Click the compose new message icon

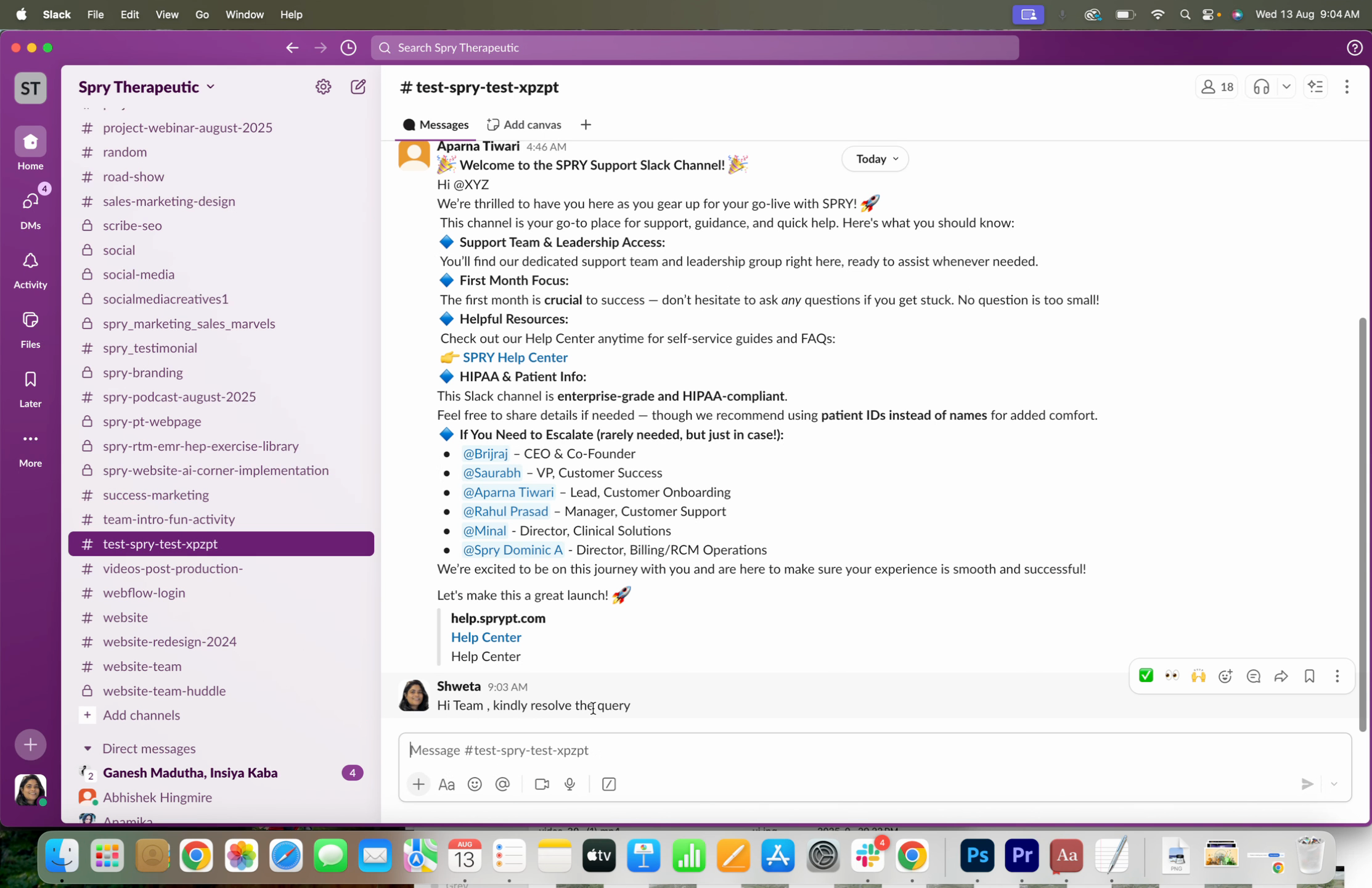coord(358,87)
